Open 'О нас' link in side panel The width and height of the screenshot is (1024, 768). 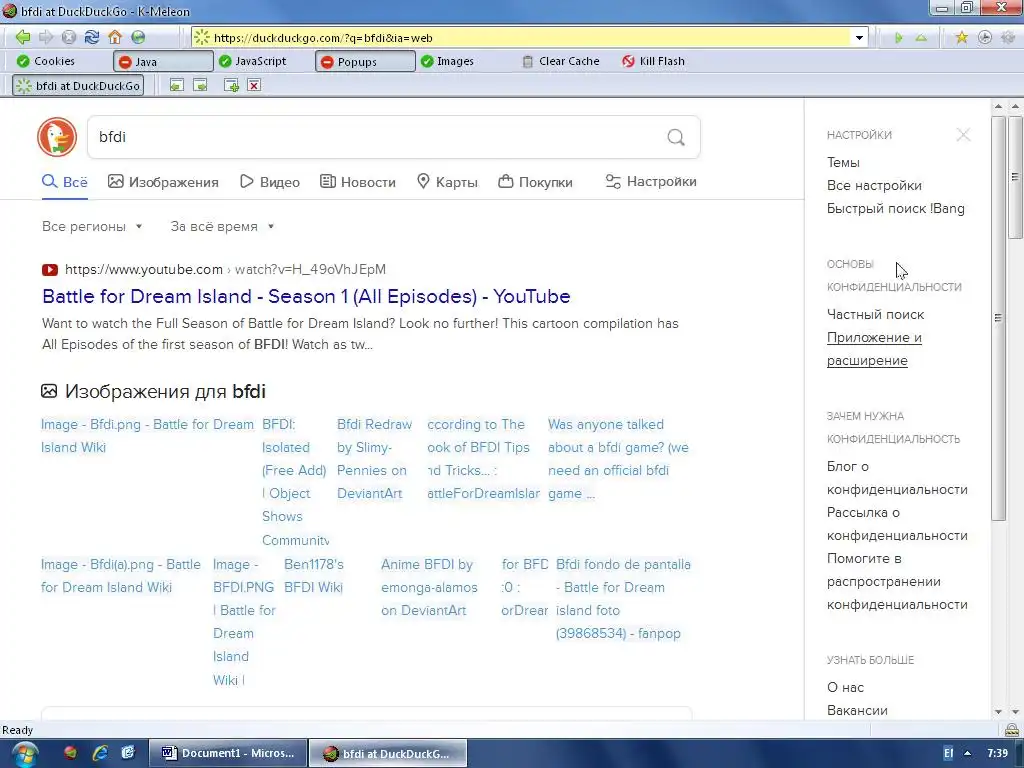pyautogui.click(x=845, y=688)
